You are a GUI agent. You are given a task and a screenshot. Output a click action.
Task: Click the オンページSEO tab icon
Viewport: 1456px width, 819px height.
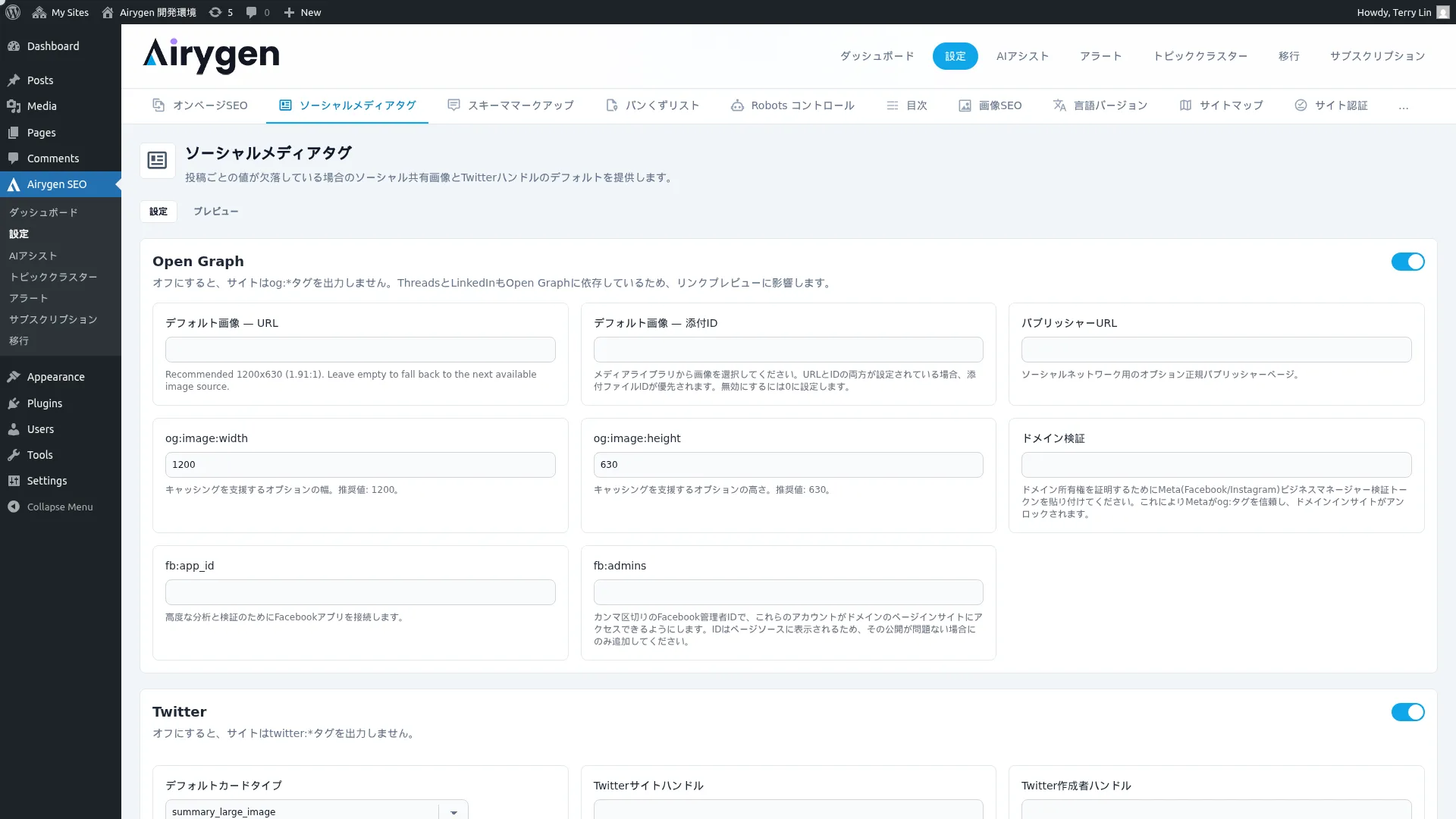tap(158, 105)
